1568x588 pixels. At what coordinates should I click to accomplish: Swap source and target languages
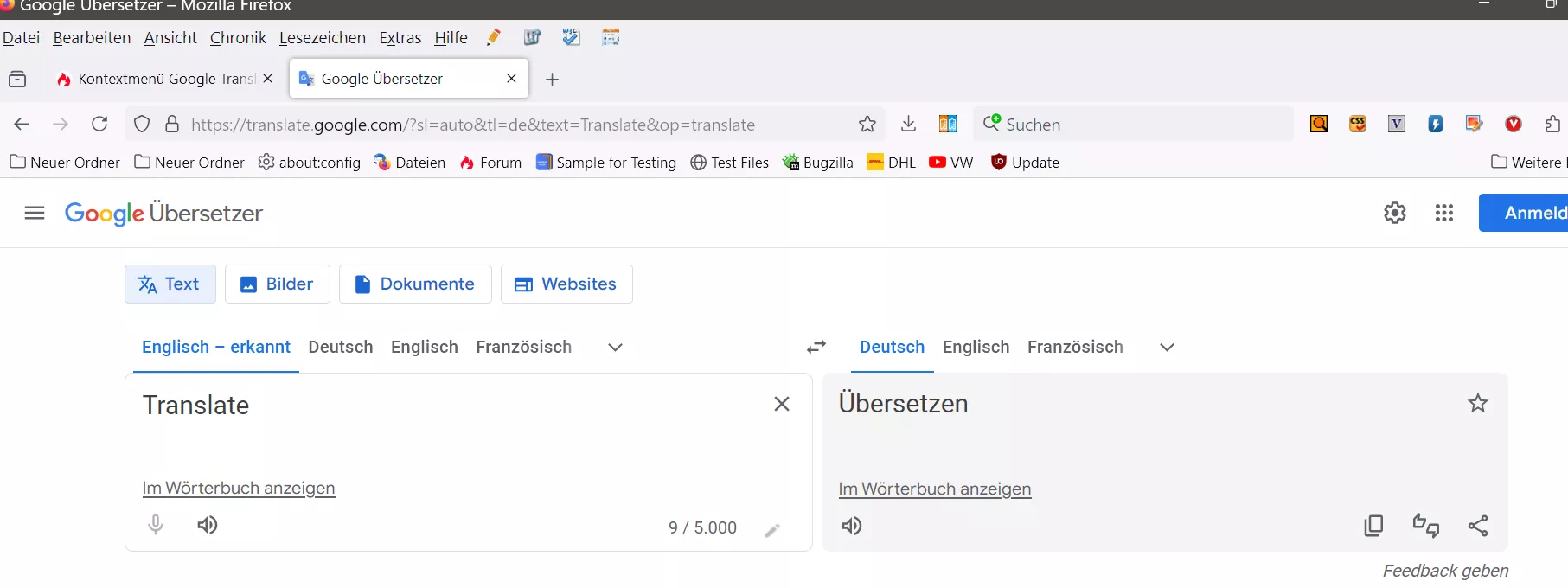[x=816, y=347]
